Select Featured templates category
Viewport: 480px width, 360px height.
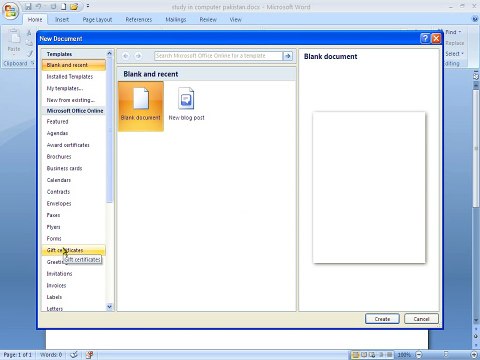click(x=74, y=122)
